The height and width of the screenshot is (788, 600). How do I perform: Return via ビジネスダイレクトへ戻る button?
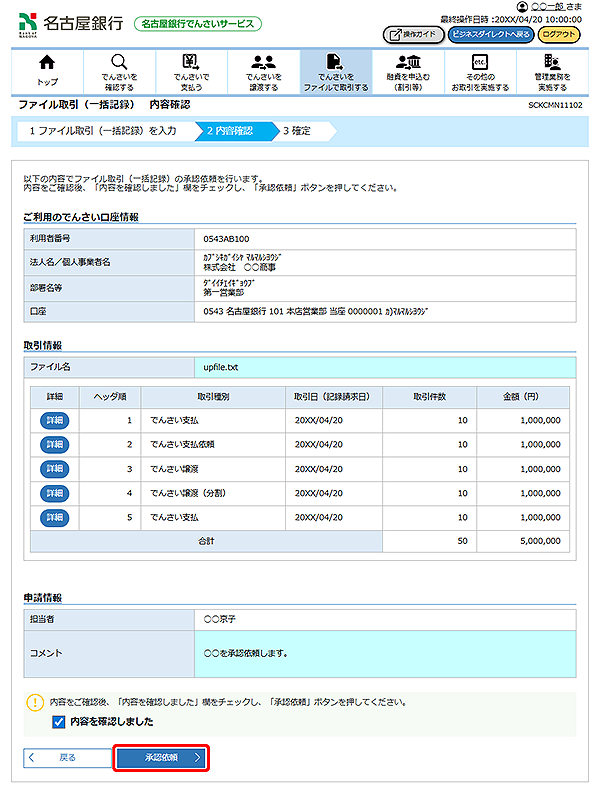click(x=490, y=34)
